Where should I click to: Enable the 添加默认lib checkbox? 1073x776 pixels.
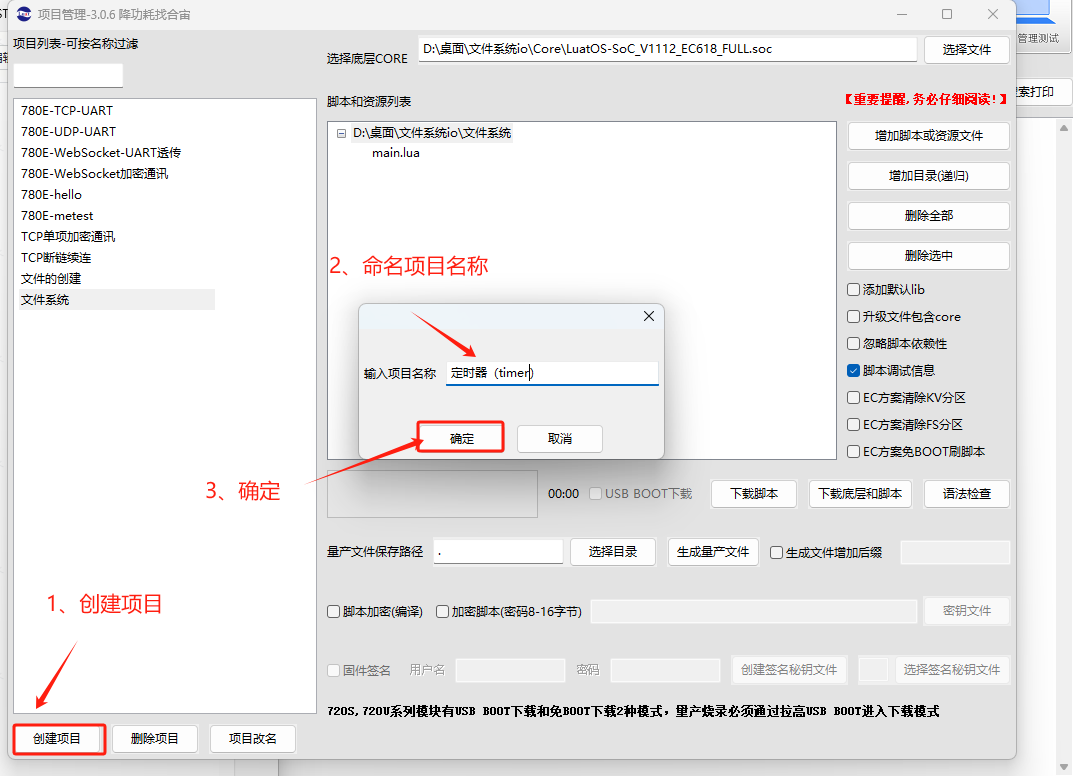853,289
